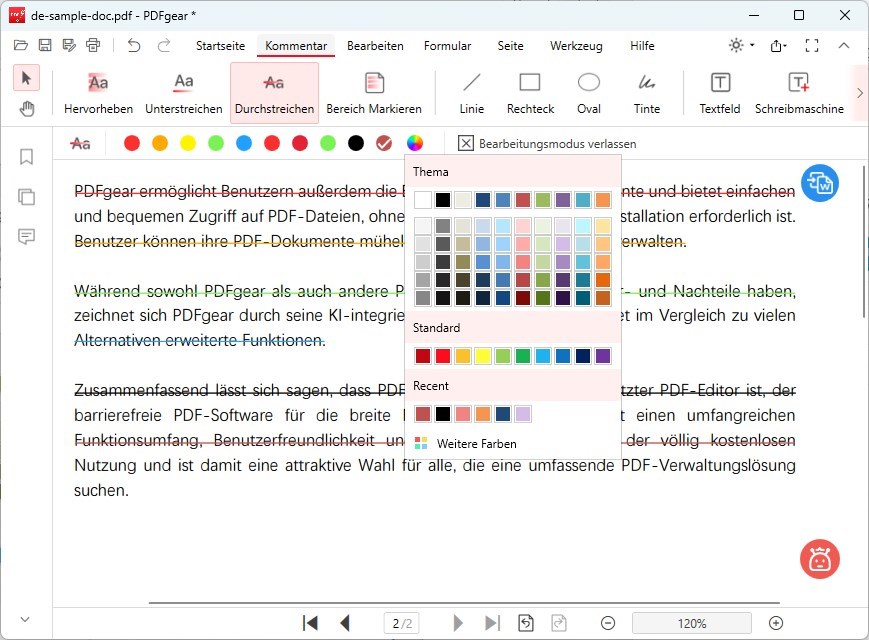Screen dimensions: 869x640
Task: Collapse the ribbon with the chevron
Action: point(844,45)
